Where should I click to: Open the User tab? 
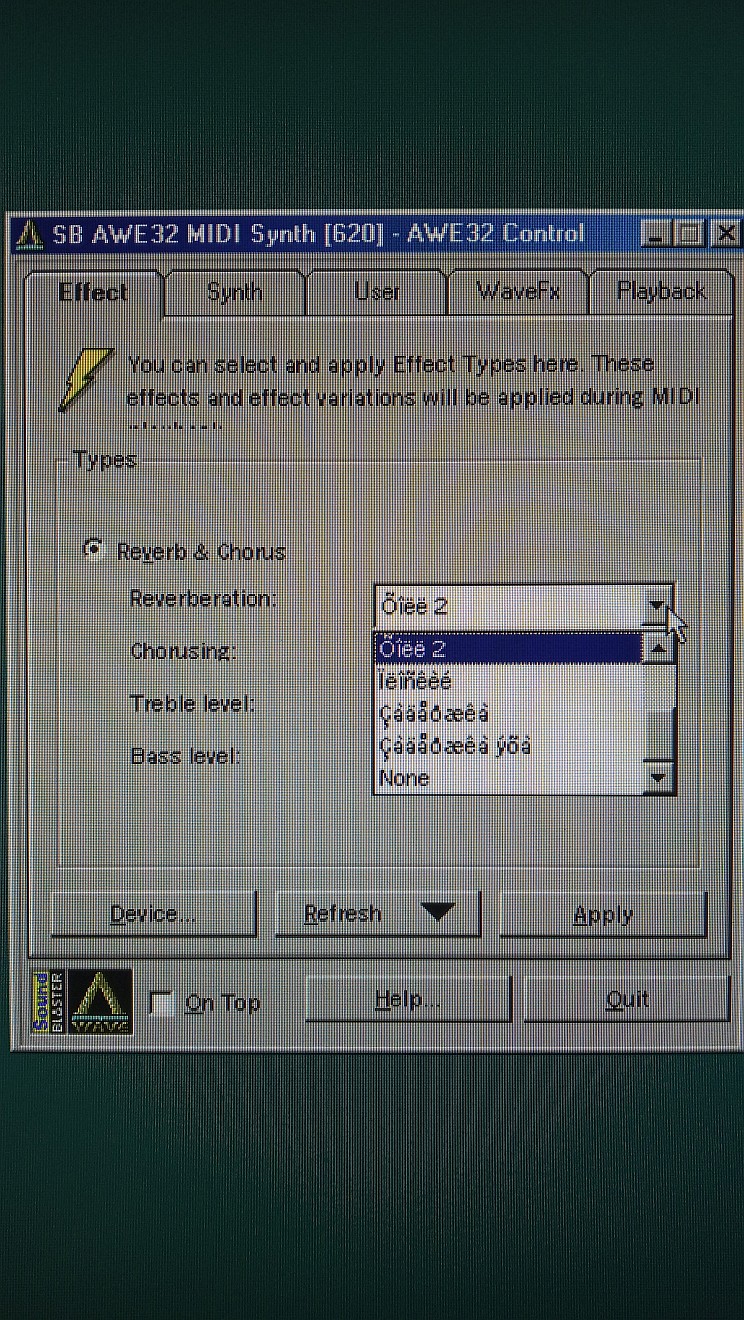click(x=377, y=292)
